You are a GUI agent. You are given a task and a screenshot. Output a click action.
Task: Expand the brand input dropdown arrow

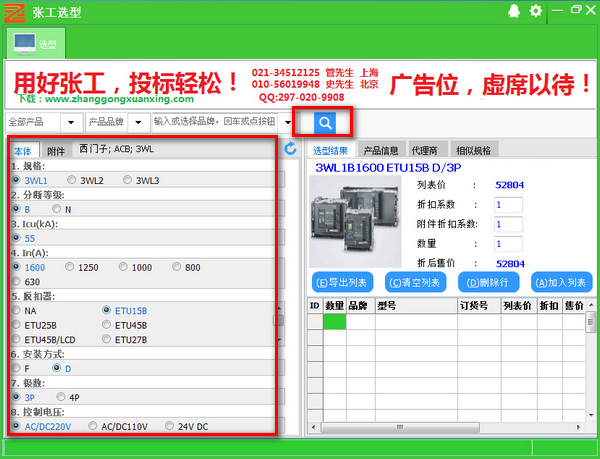tap(288, 122)
